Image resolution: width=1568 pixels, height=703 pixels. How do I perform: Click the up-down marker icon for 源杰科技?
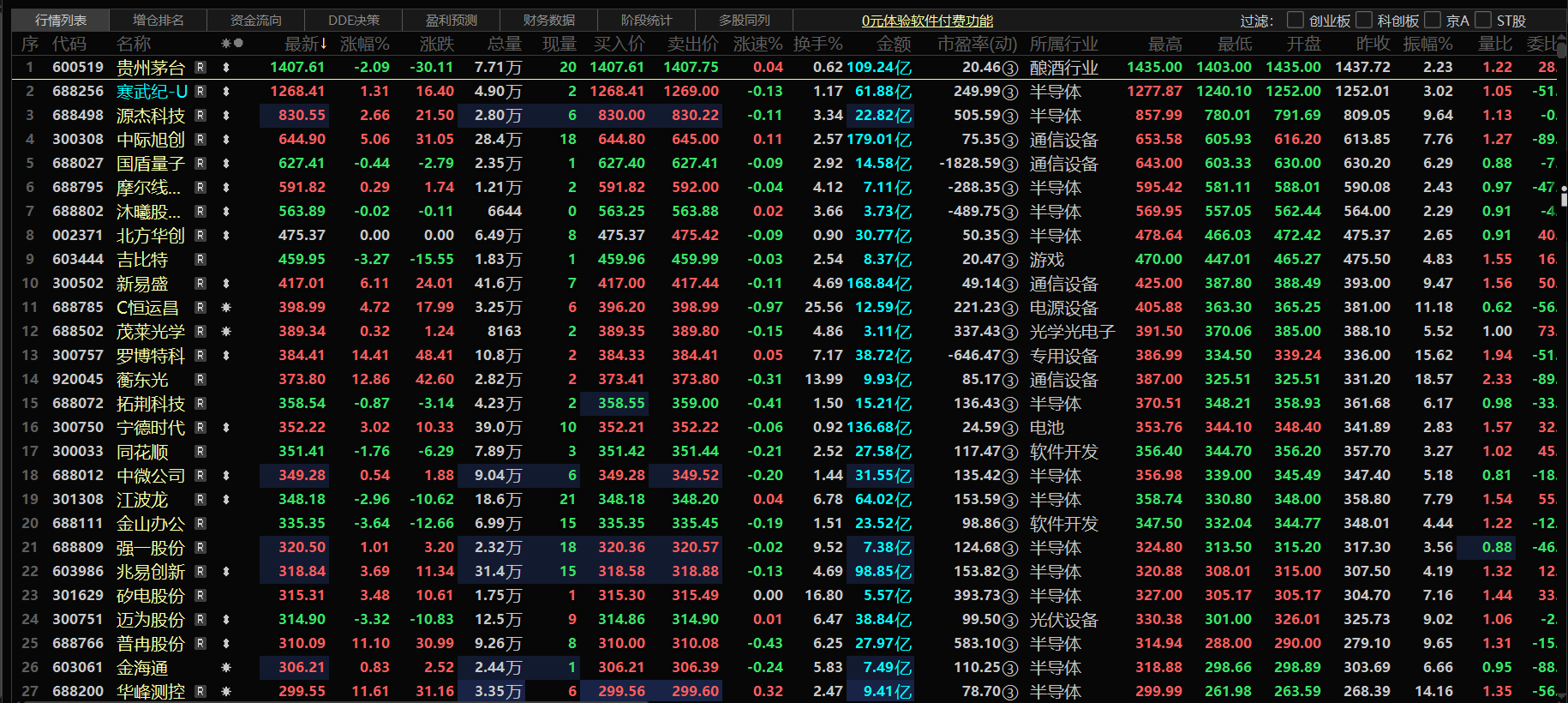(x=226, y=115)
